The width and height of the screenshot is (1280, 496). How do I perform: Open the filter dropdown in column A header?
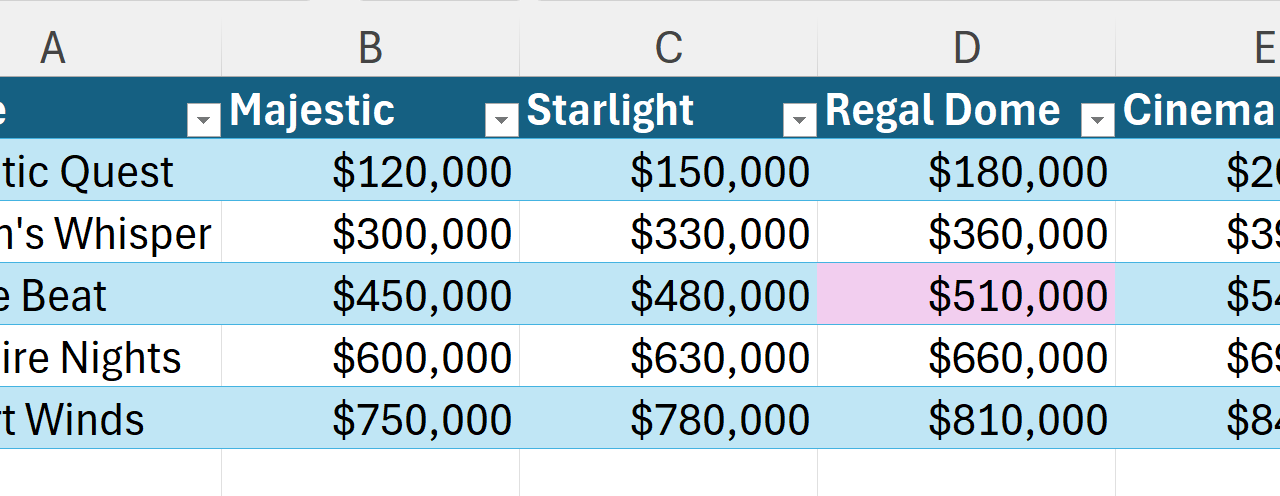pos(203,121)
